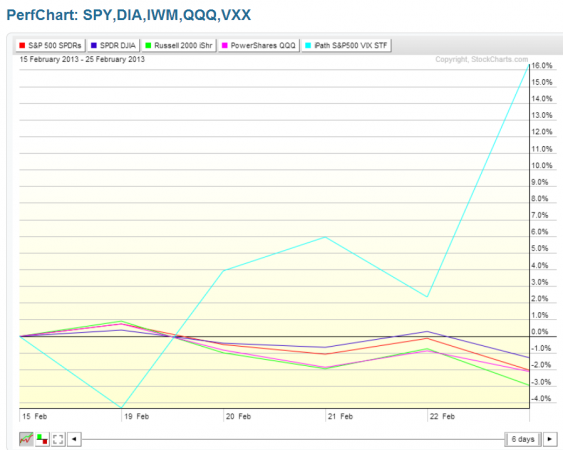Click the date range slider track
This screenshot has height=450, width=563.
pyautogui.click(x=293, y=439)
